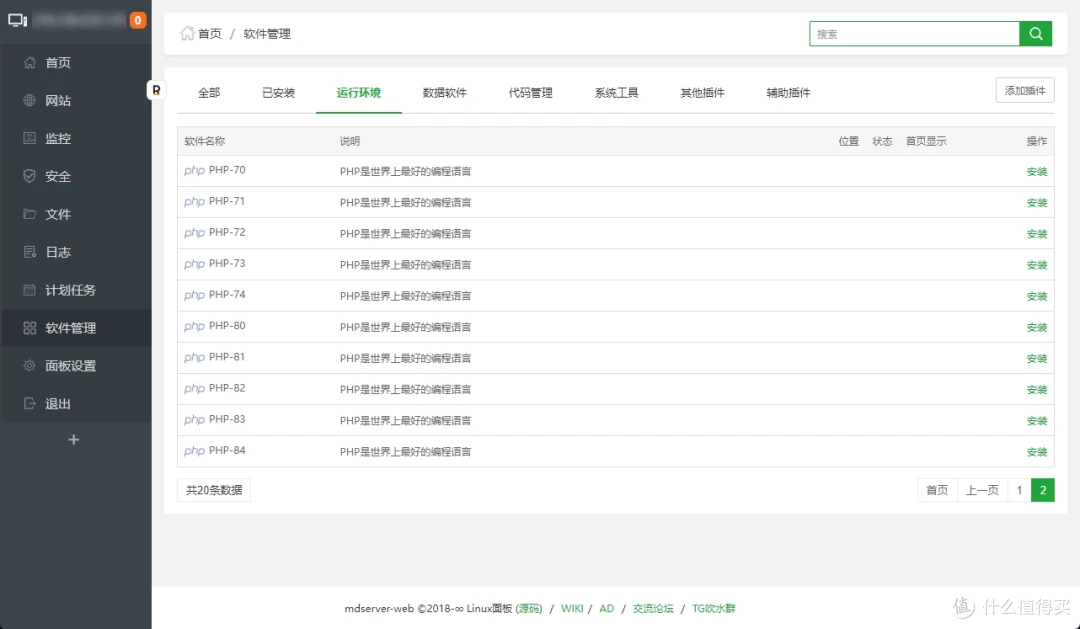View logs via the 日志 sidebar icon
The height and width of the screenshot is (629, 1080).
point(57,252)
